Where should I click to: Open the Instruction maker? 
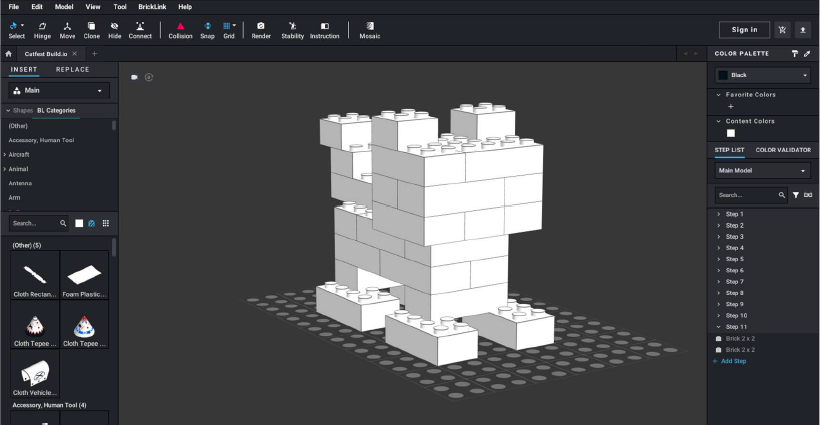(x=324, y=29)
